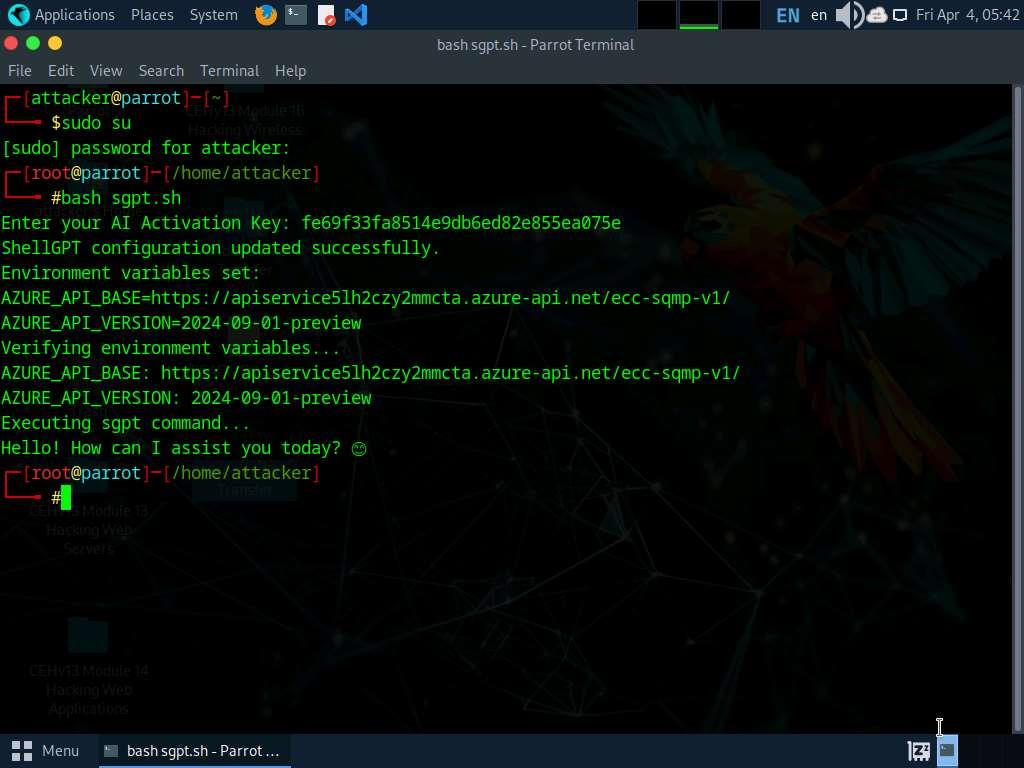
Task: Open the cloud status tray icon
Action: (877, 15)
